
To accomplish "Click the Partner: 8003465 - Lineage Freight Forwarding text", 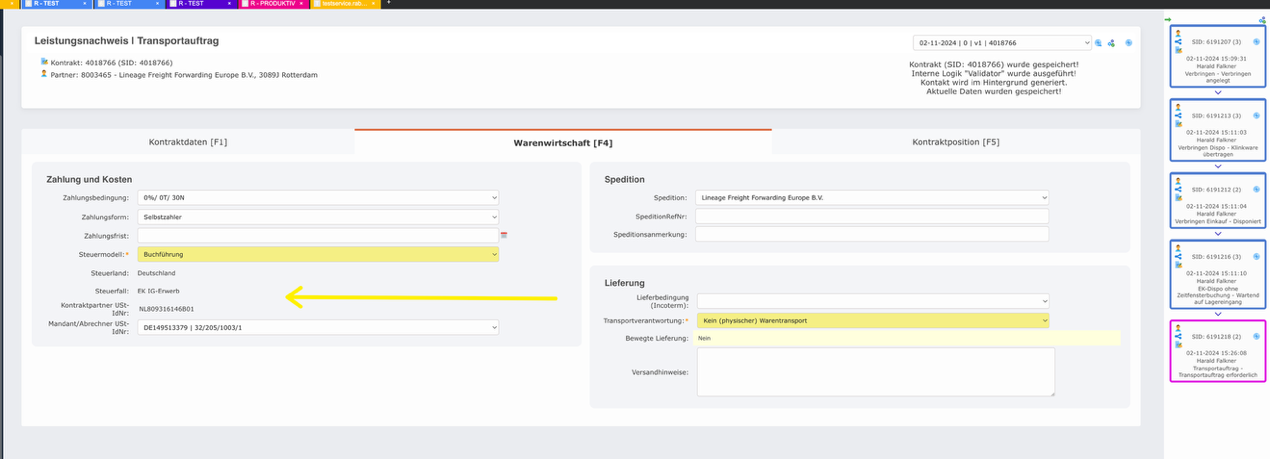I will coord(185,74).
